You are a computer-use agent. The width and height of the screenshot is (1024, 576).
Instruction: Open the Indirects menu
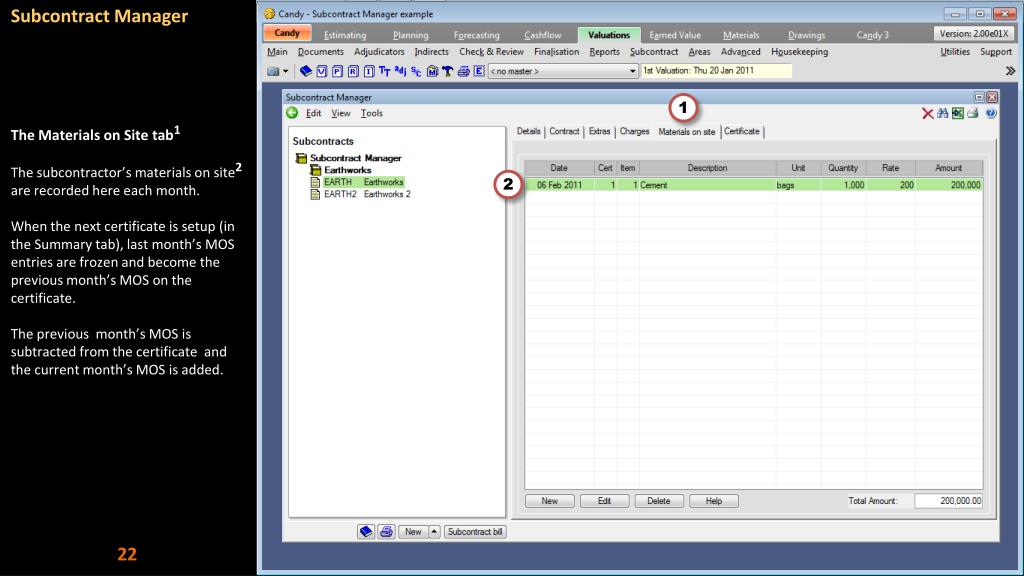coord(432,52)
